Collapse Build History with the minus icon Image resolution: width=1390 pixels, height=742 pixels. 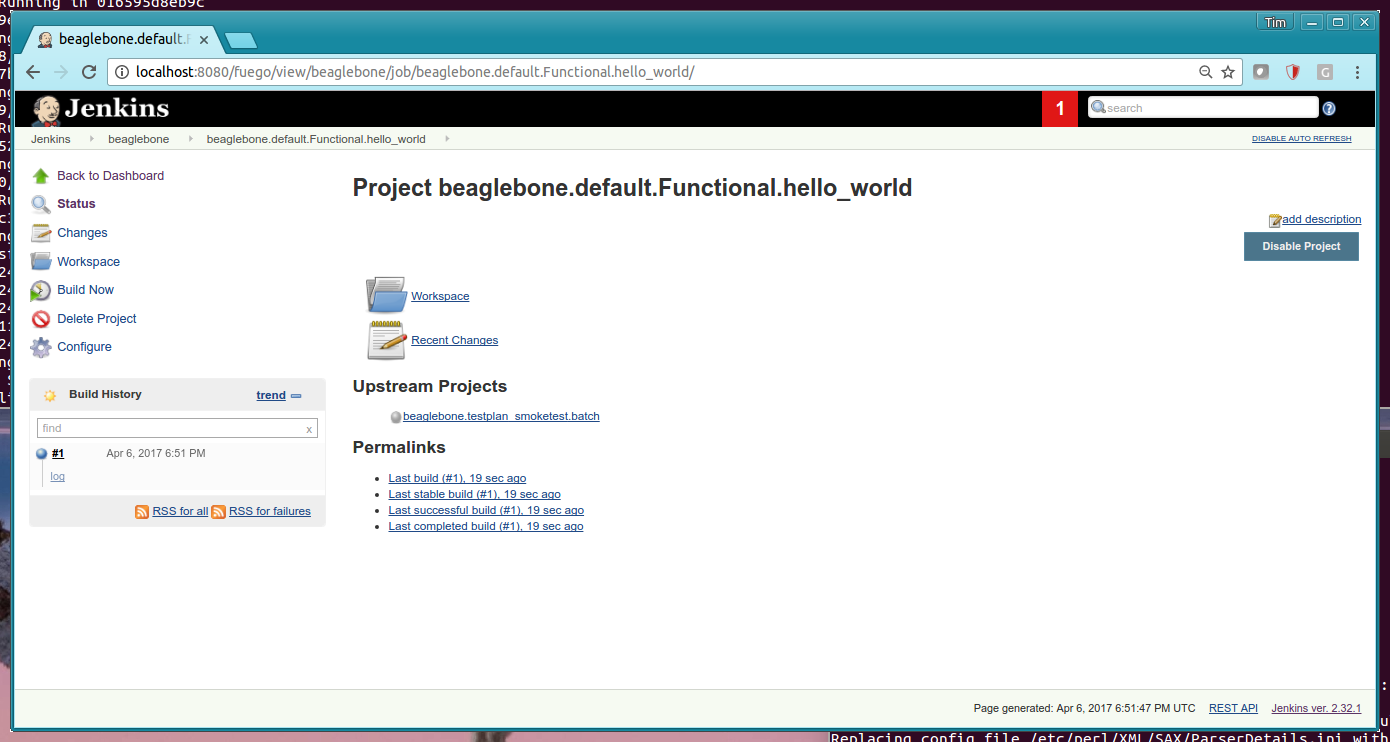(x=296, y=396)
